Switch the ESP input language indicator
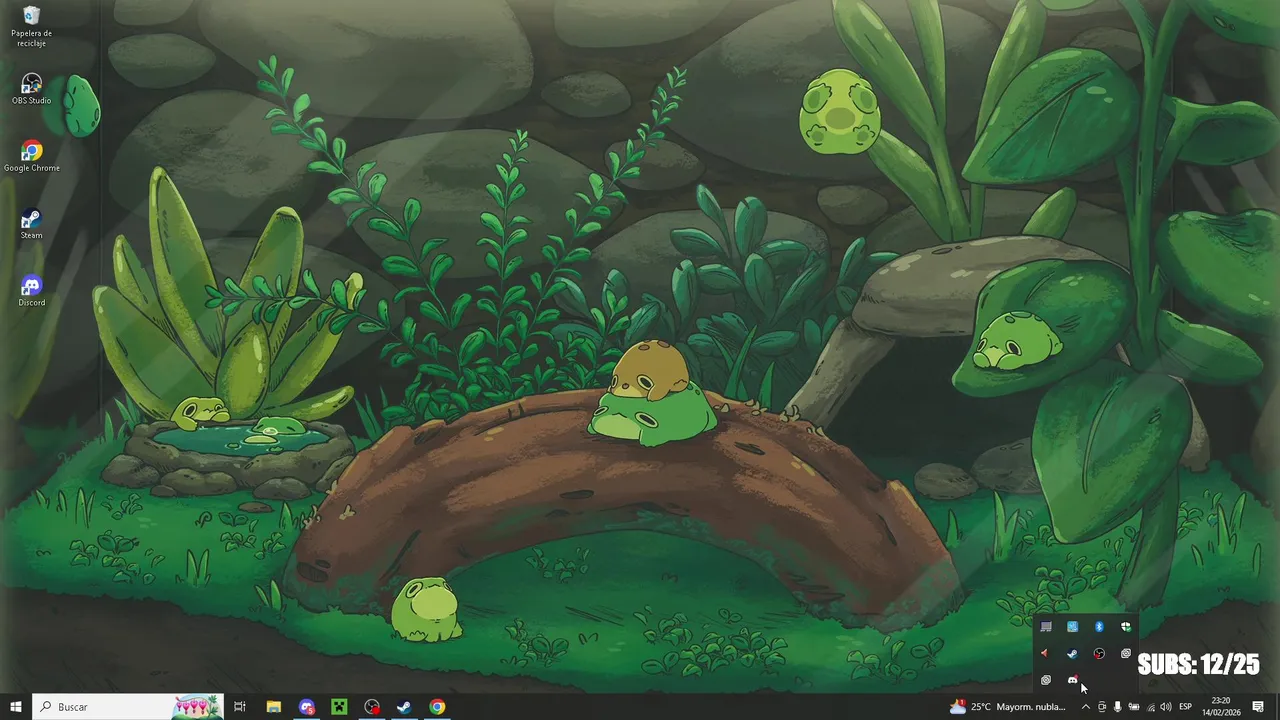1280x720 pixels. 1186,707
